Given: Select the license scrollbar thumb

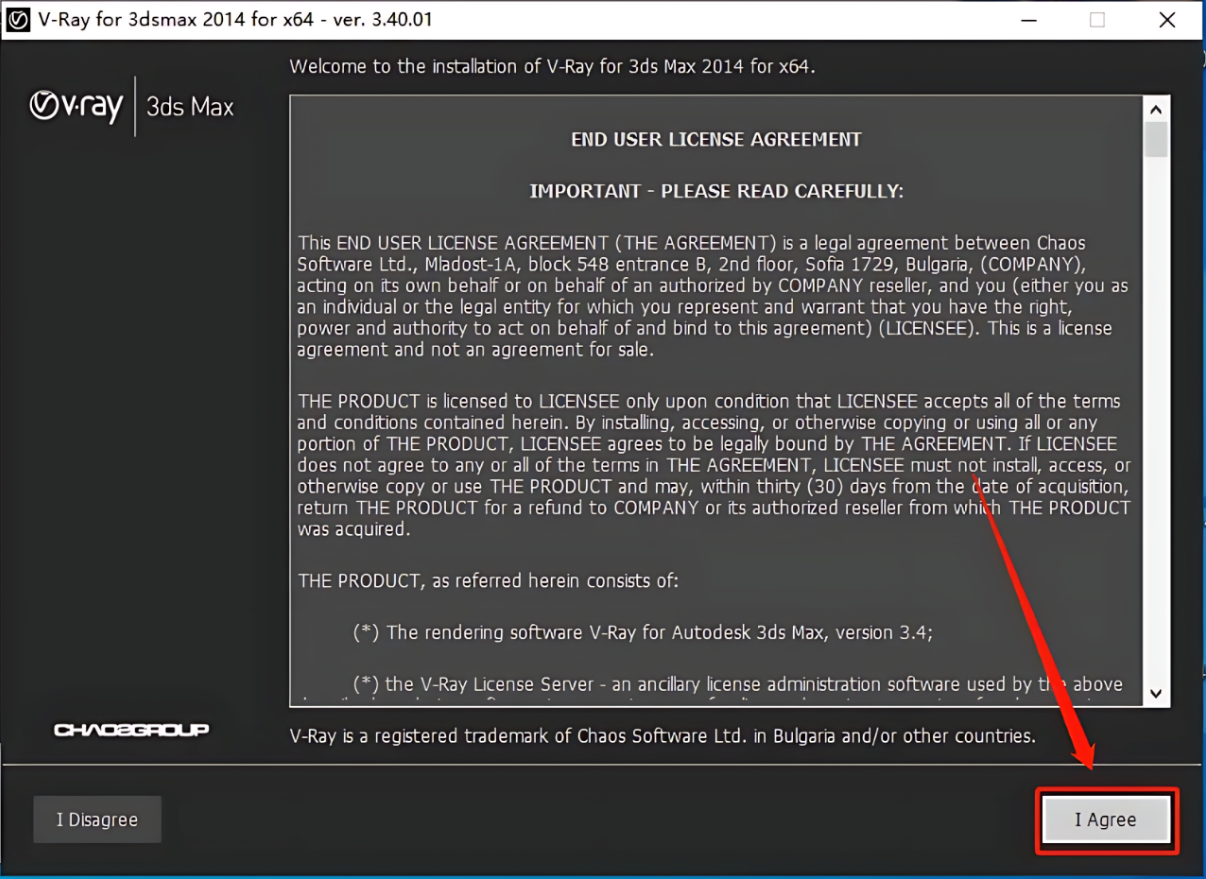Looking at the screenshot, I should coord(1156,140).
